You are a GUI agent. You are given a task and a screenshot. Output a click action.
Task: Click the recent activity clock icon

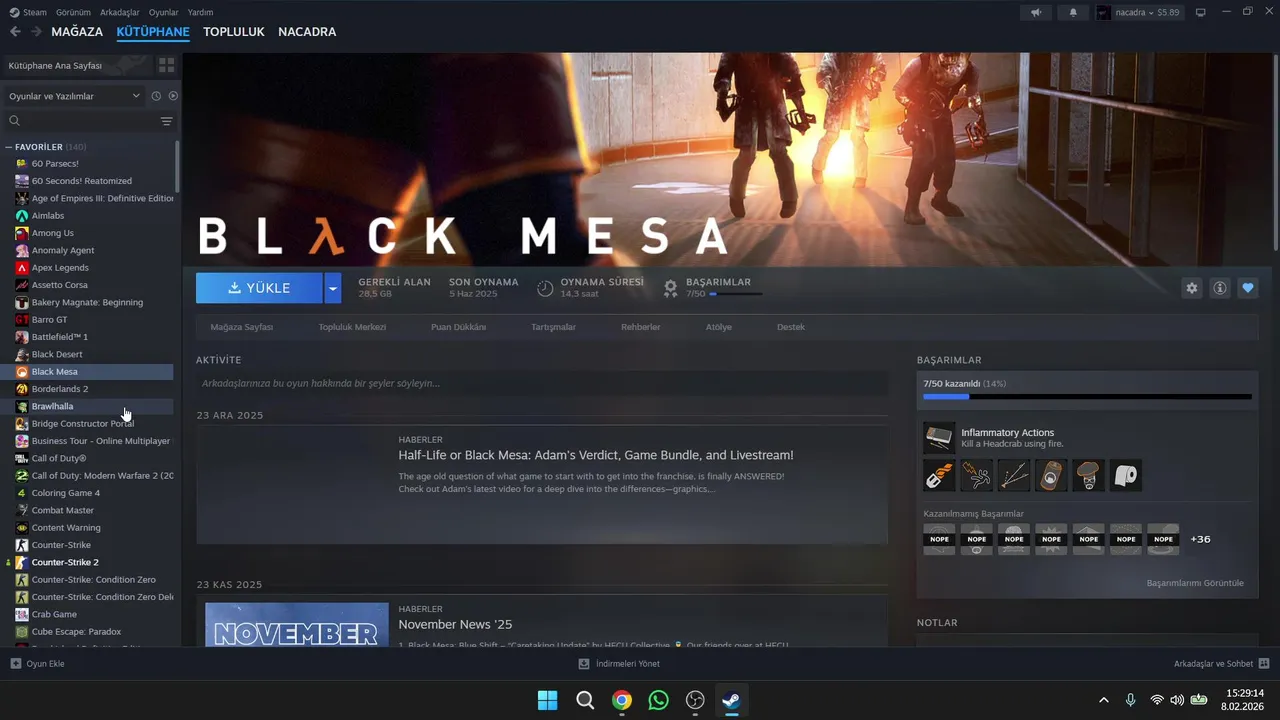(x=156, y=96)
